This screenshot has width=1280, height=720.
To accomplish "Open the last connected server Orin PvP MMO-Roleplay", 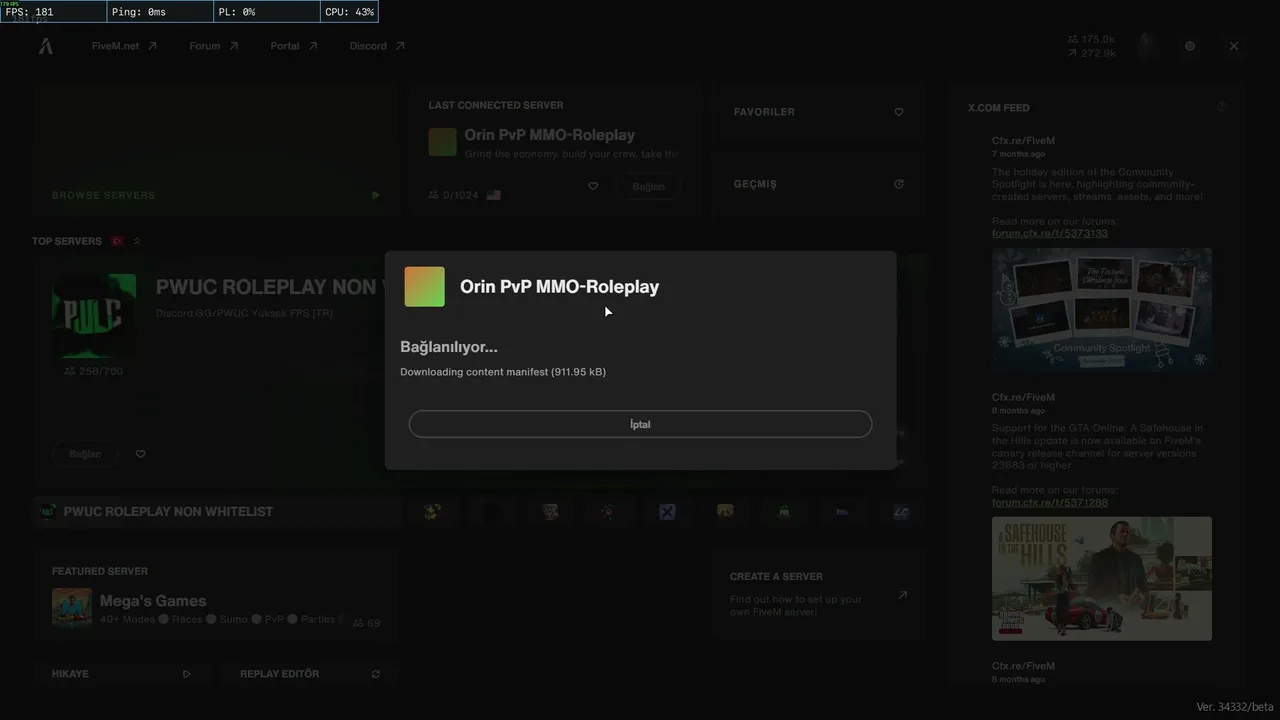I will [549, 135].
